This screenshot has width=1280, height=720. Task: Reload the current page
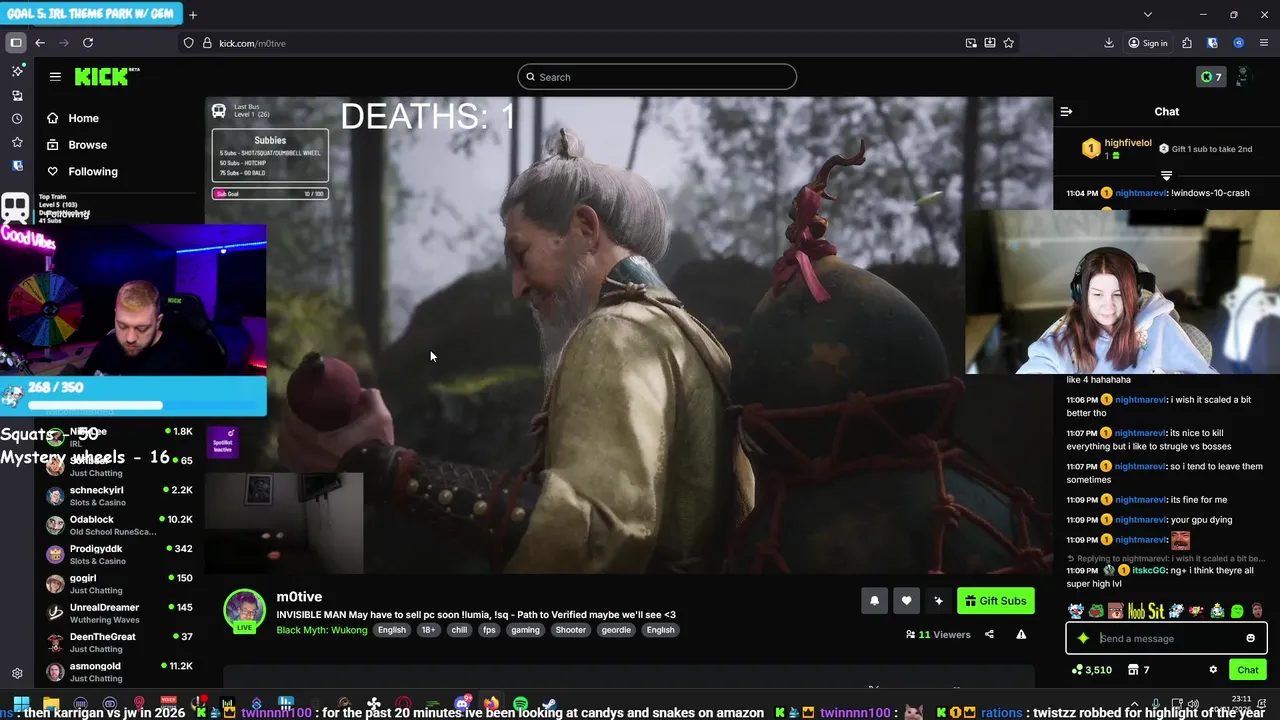pyautogui.click(x=88, y=43)
